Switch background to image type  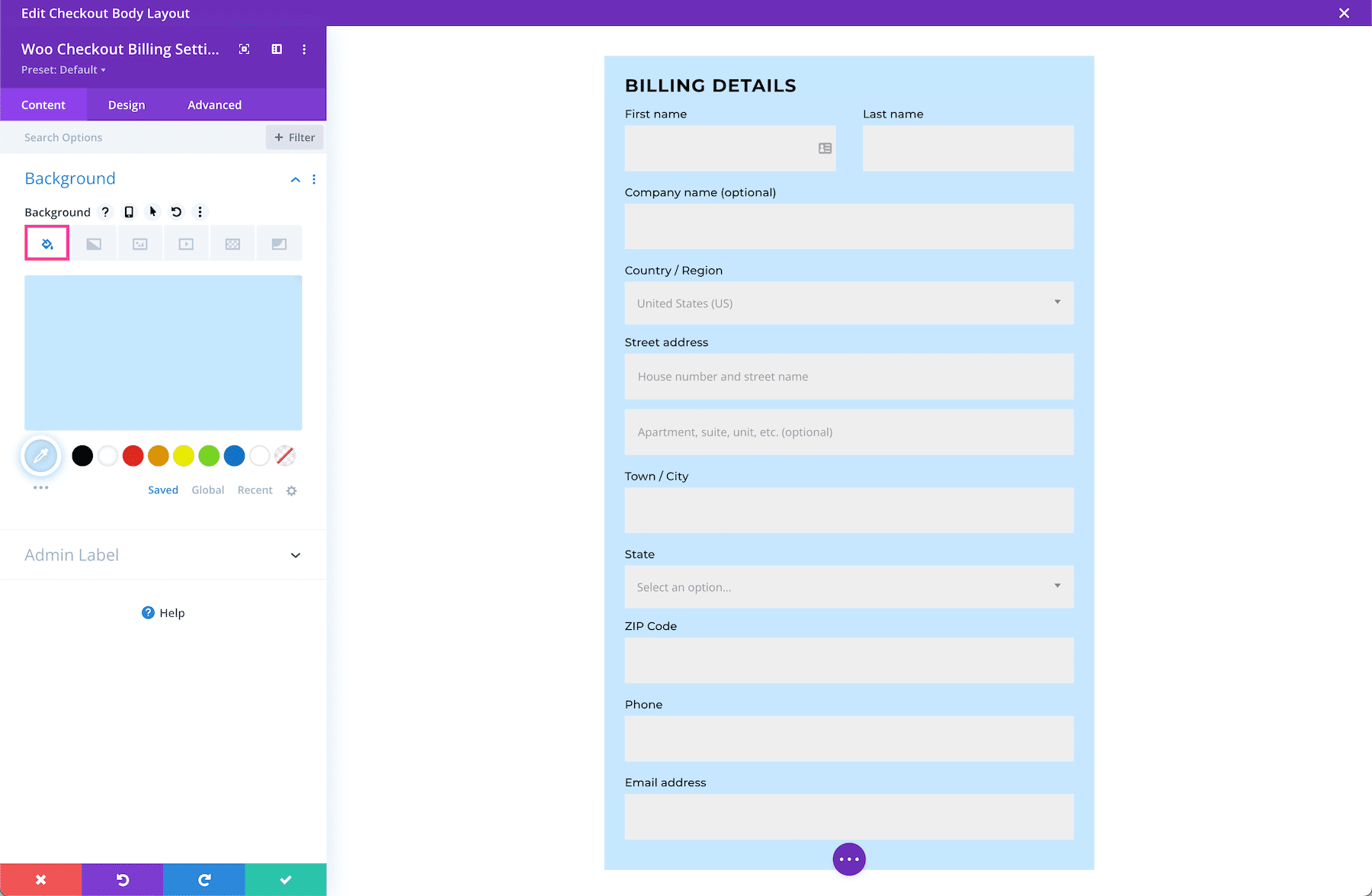point(139,242)
